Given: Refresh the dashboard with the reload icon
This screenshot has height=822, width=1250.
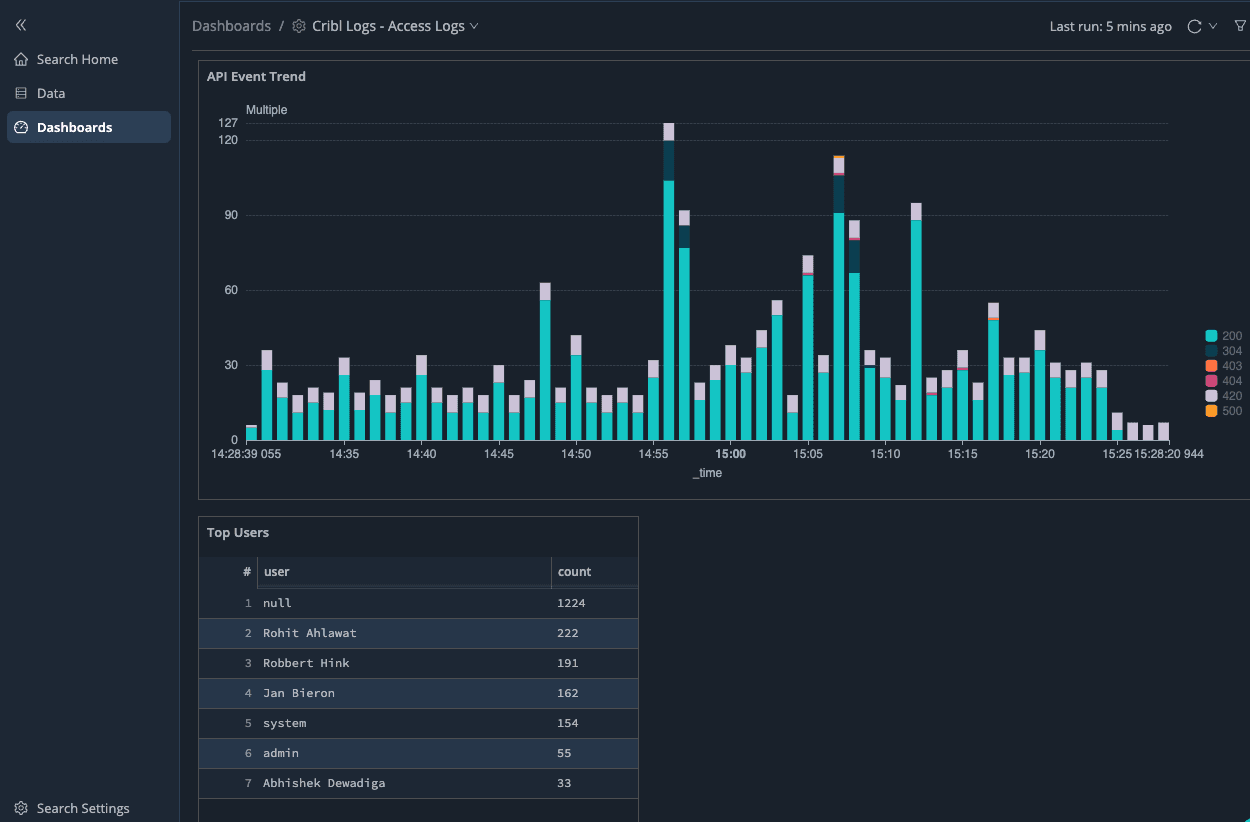Looking at the screenshot, I should (x=1194, y=27).
